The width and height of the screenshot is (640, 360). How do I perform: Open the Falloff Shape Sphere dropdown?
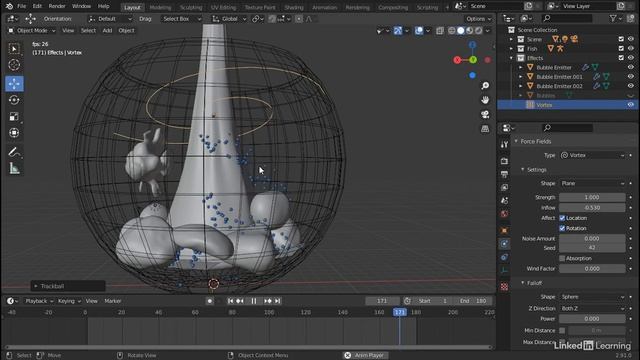[x=593, y=297]
